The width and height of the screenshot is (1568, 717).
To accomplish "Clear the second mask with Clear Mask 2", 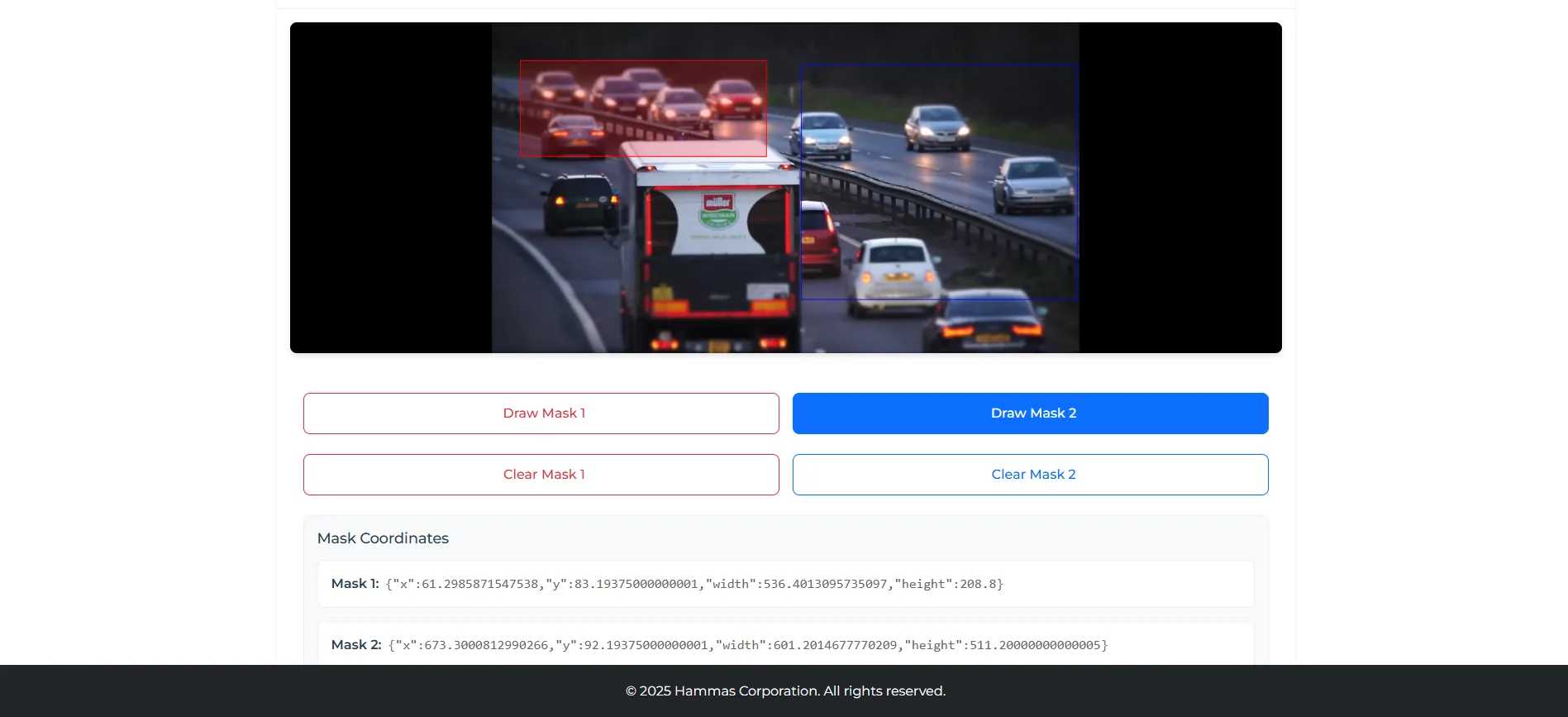I will coord(1030,475).
